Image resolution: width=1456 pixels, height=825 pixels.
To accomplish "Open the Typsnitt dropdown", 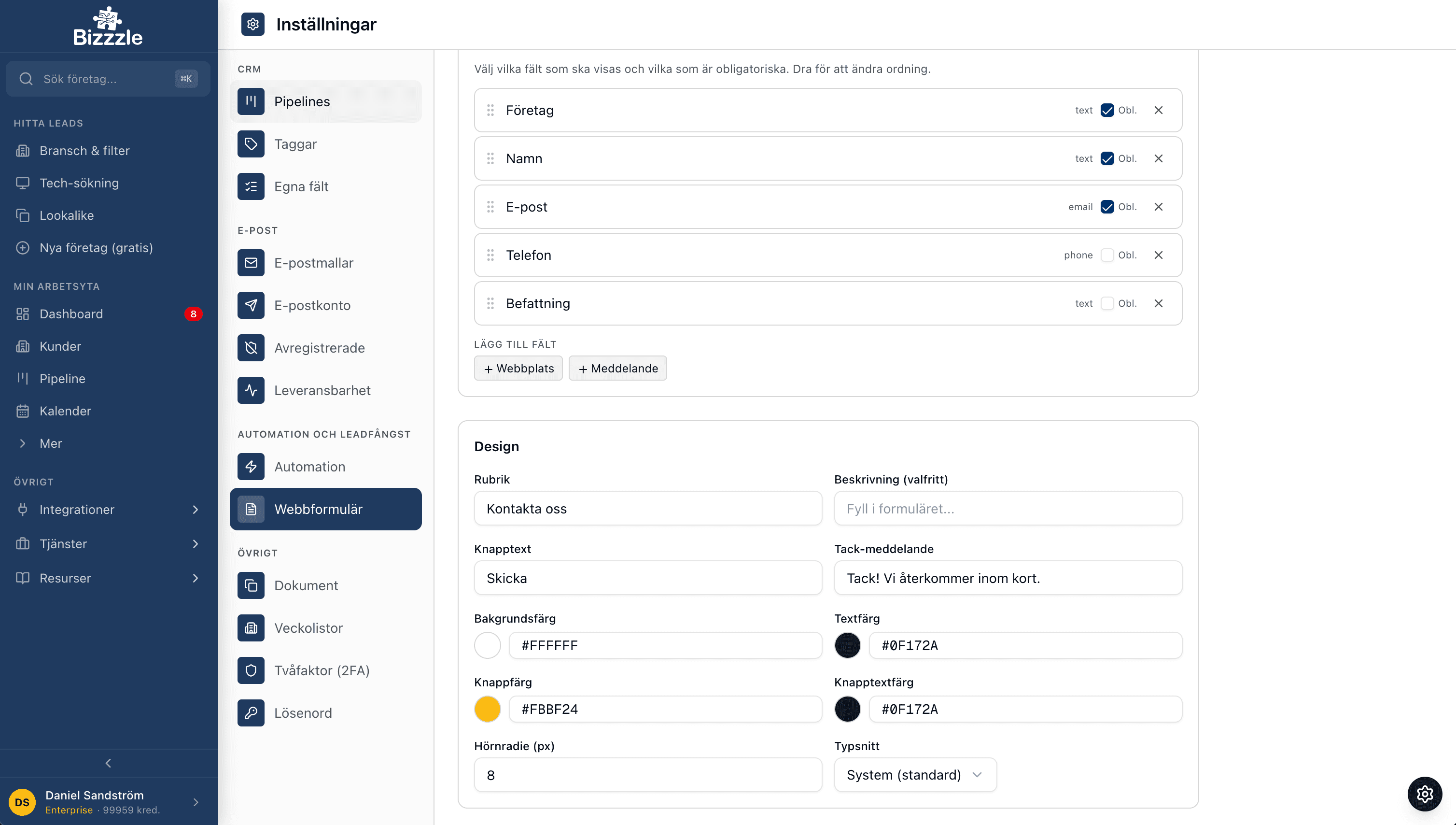I will coord(915,775).
